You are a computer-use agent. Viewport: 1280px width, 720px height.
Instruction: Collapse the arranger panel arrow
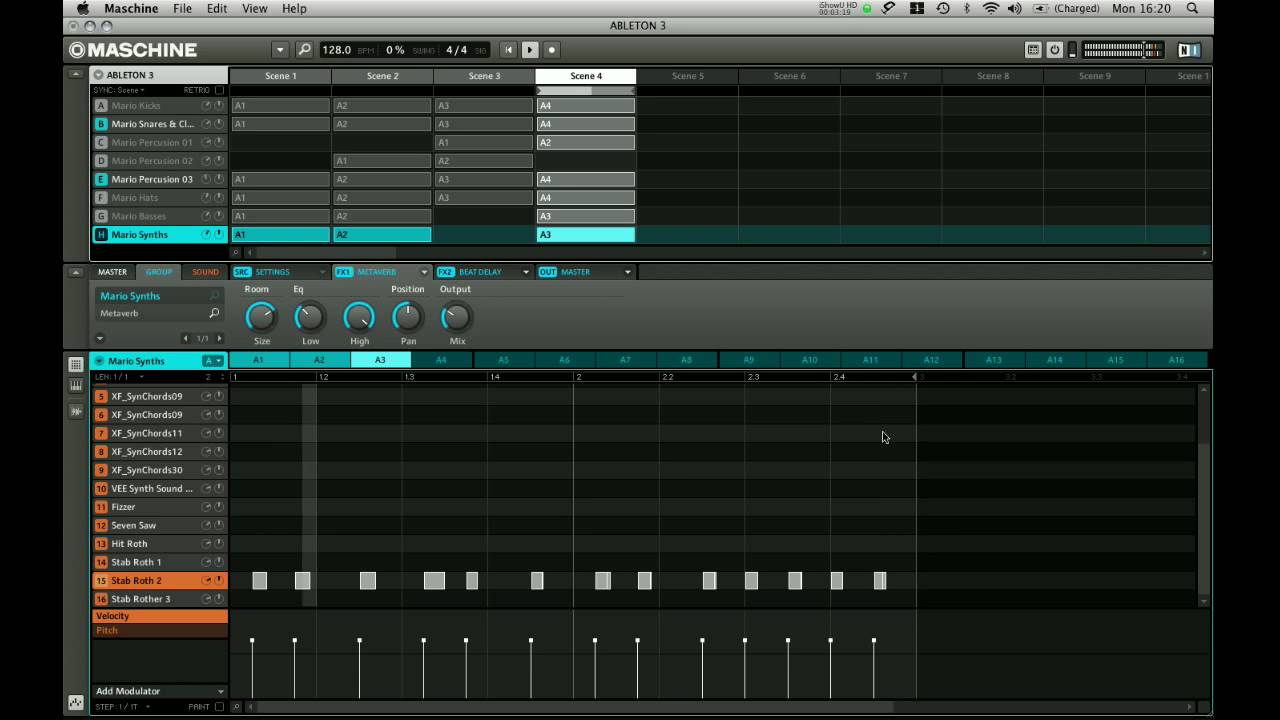click(x=75, y=75)
